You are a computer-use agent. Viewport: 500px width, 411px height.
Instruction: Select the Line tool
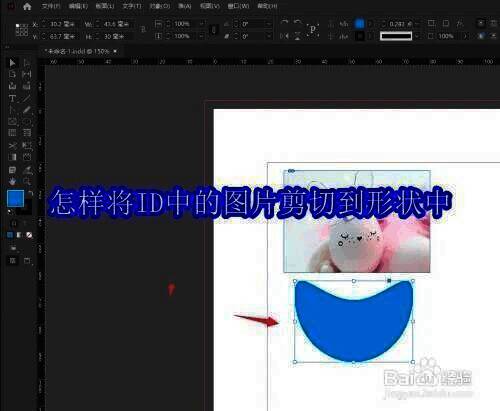(x=27, y=98)
